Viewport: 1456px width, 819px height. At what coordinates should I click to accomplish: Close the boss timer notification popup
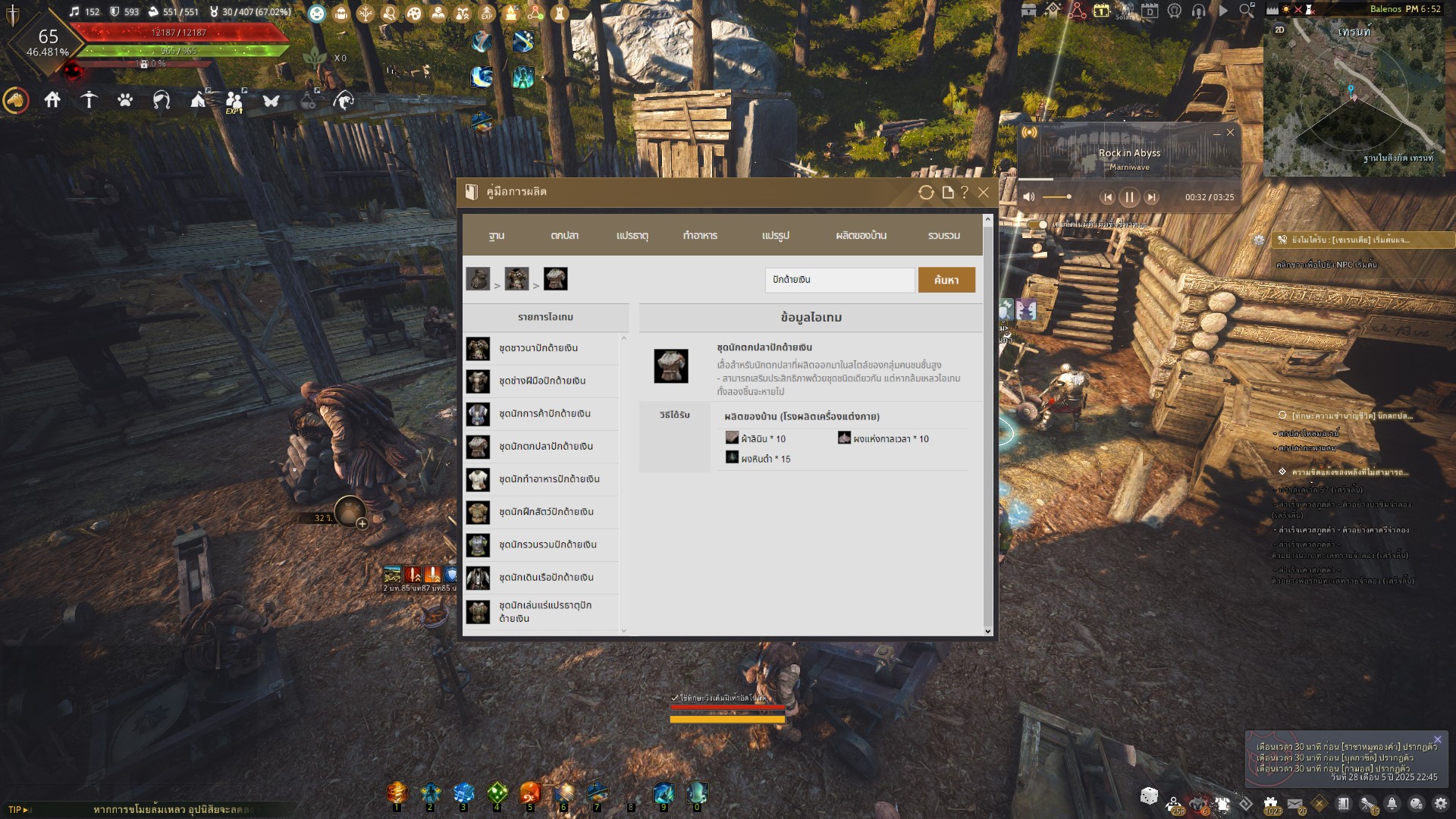[x=1437, y=739]
